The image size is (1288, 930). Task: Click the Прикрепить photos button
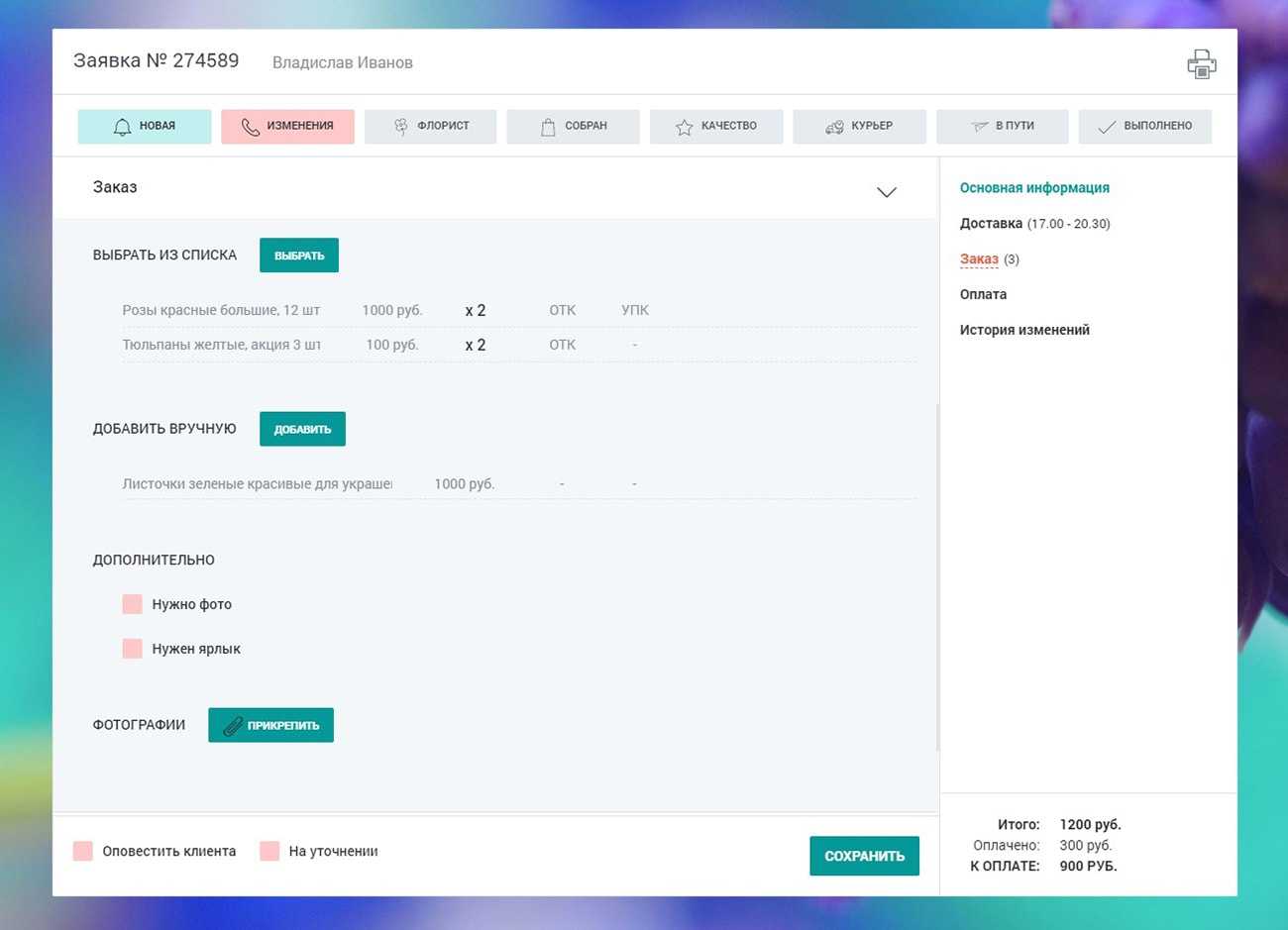(270, 725)
